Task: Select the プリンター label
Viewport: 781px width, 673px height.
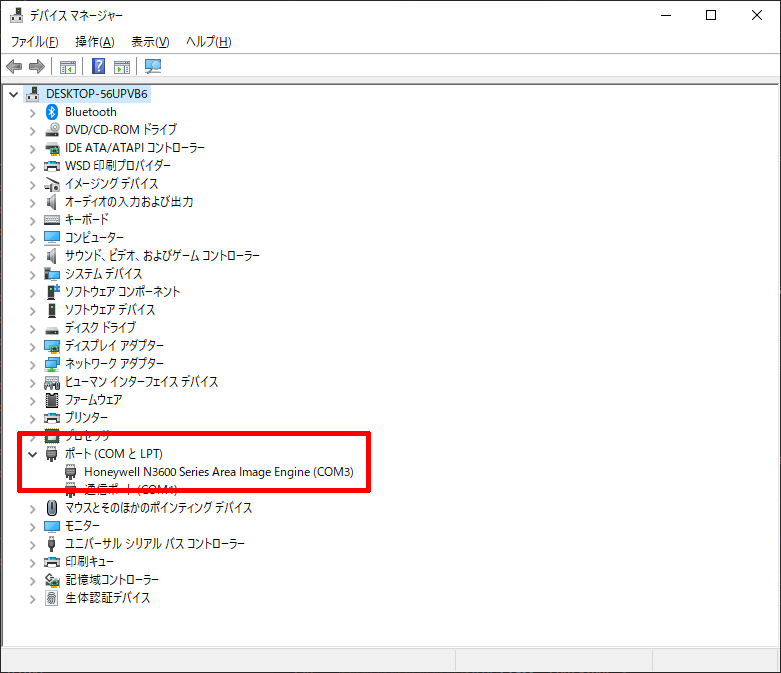Action: [x=86, y=418]
